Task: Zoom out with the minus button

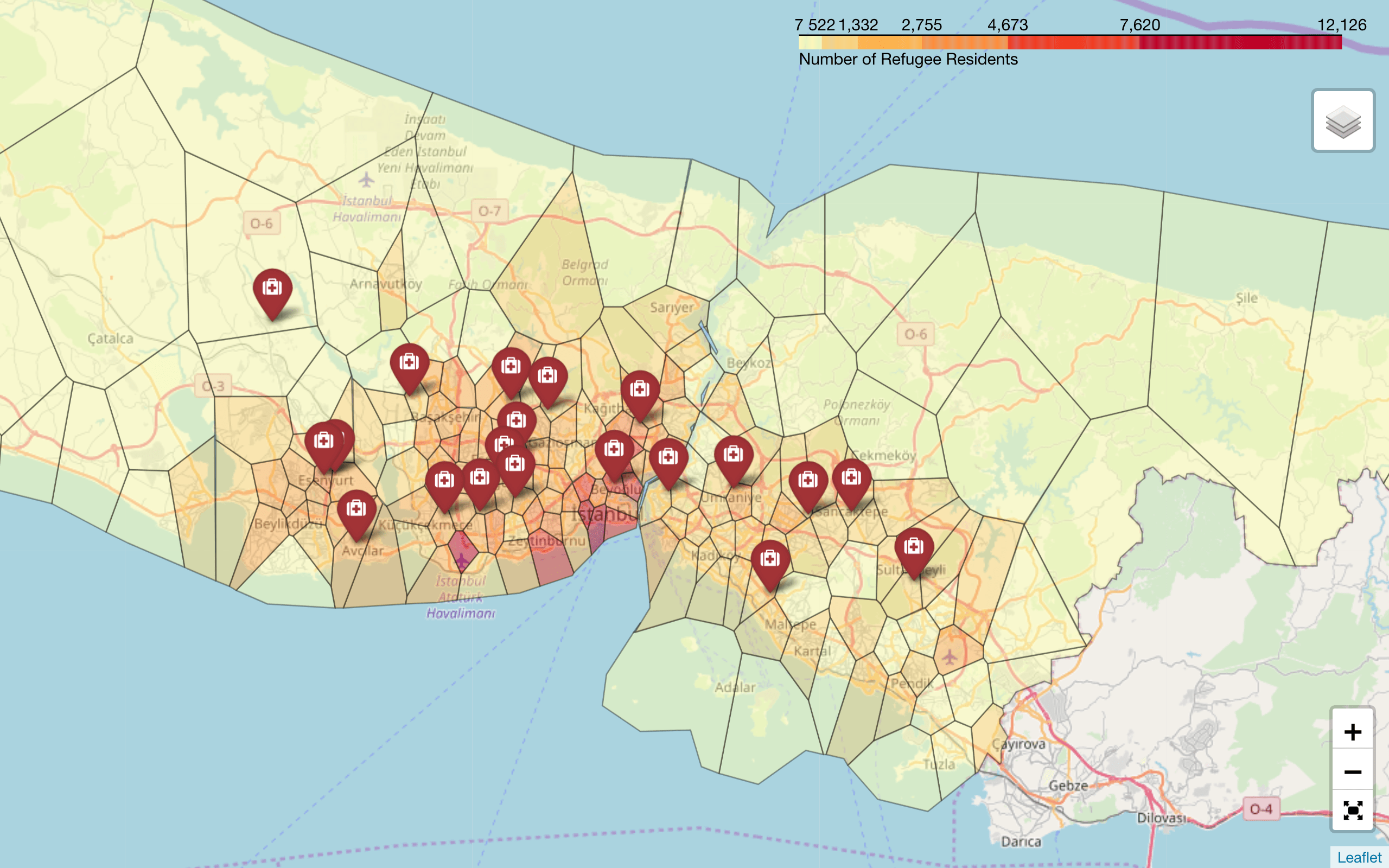Action: (1352, 771)
